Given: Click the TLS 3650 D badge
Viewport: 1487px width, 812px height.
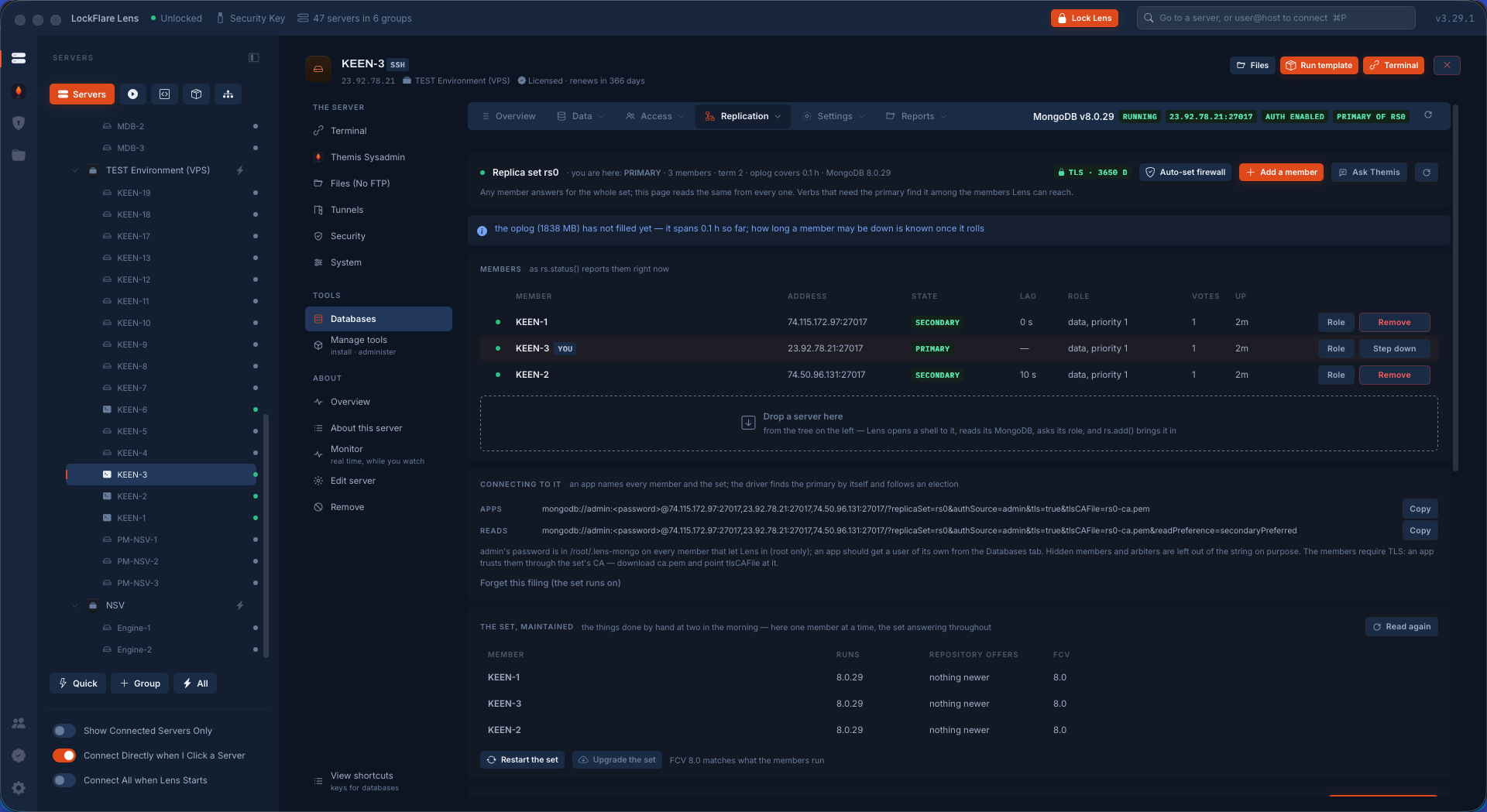Looking at the screenshot, I should (1092, 173).
